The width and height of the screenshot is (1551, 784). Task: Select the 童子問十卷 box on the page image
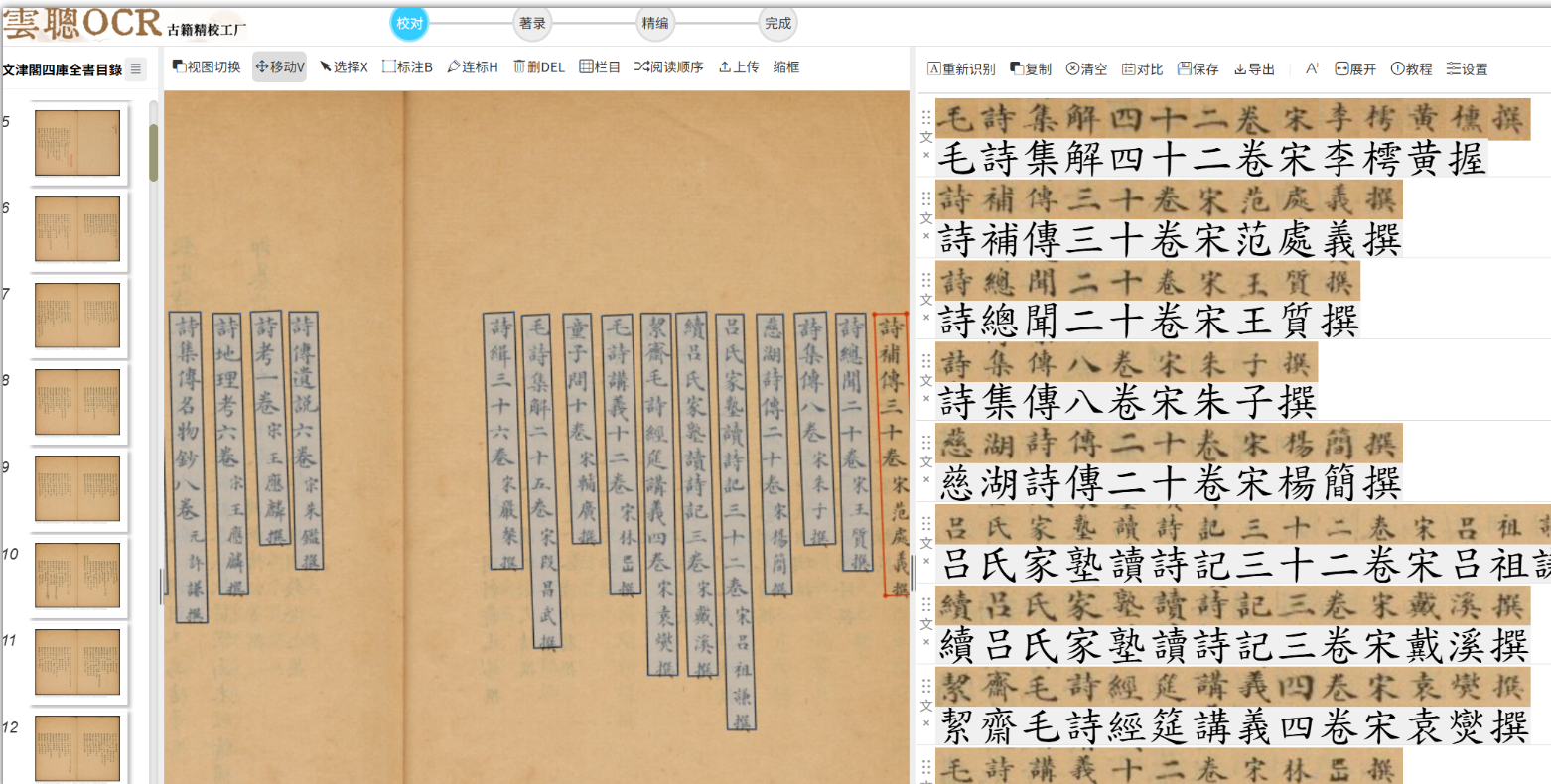(x=581, y=429)
